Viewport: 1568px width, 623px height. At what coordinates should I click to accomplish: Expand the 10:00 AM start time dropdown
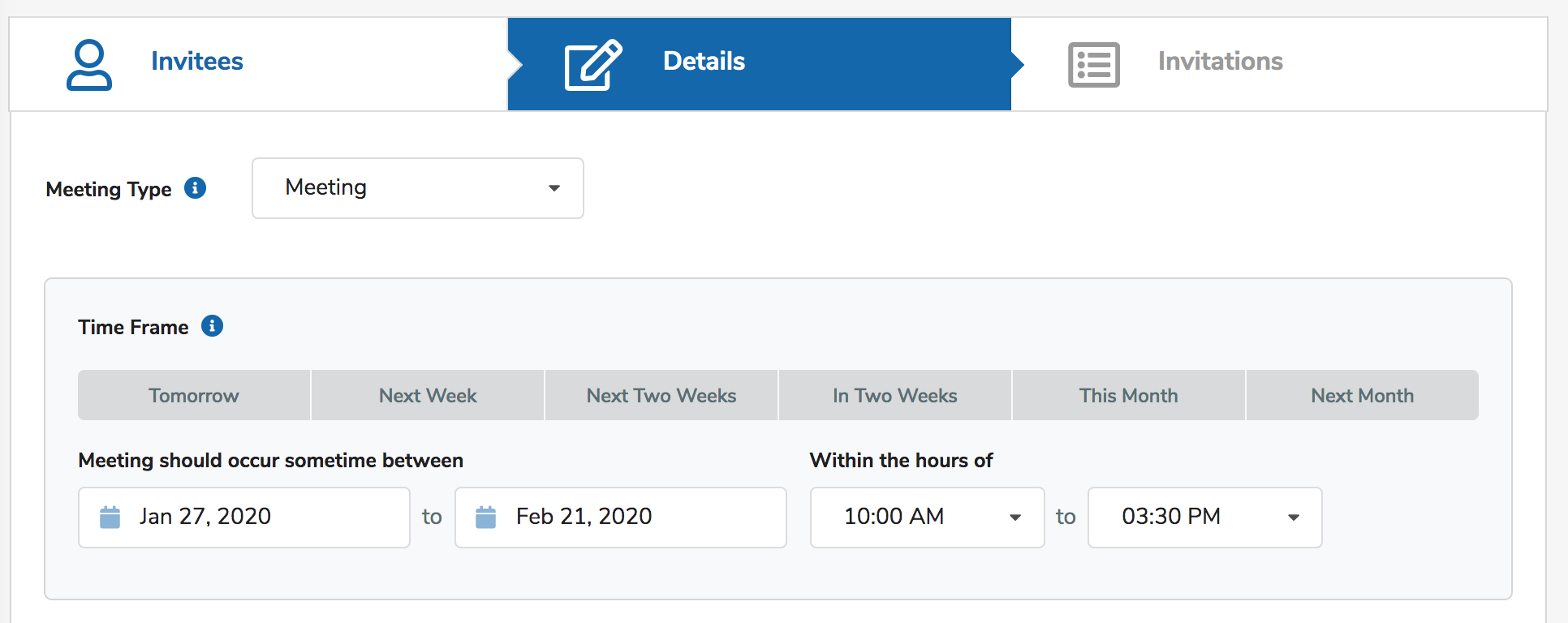coord(927,517)
